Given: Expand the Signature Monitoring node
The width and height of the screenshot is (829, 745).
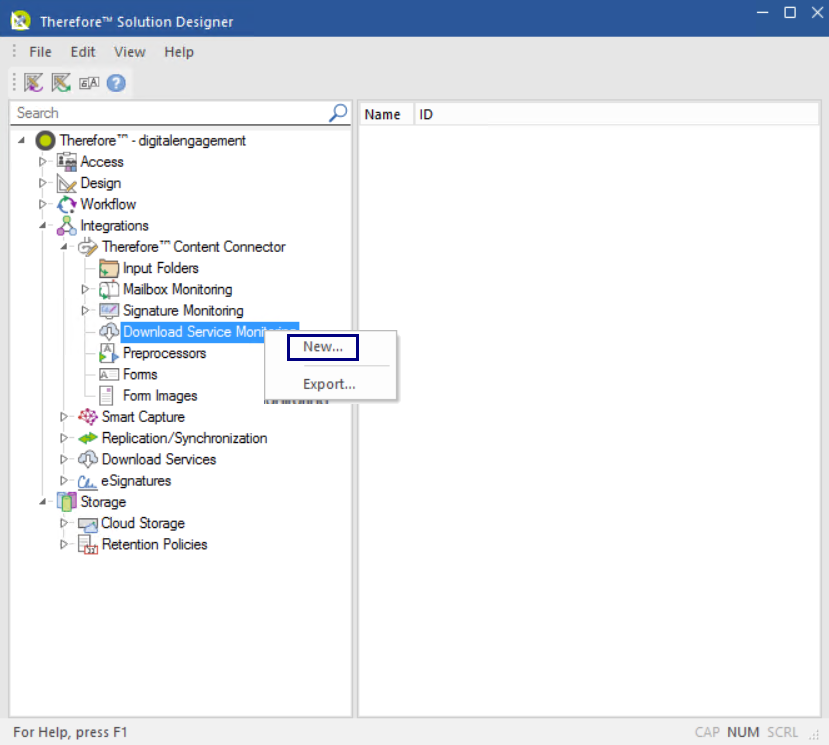Looking at the screenshot, I should point(85,310).
